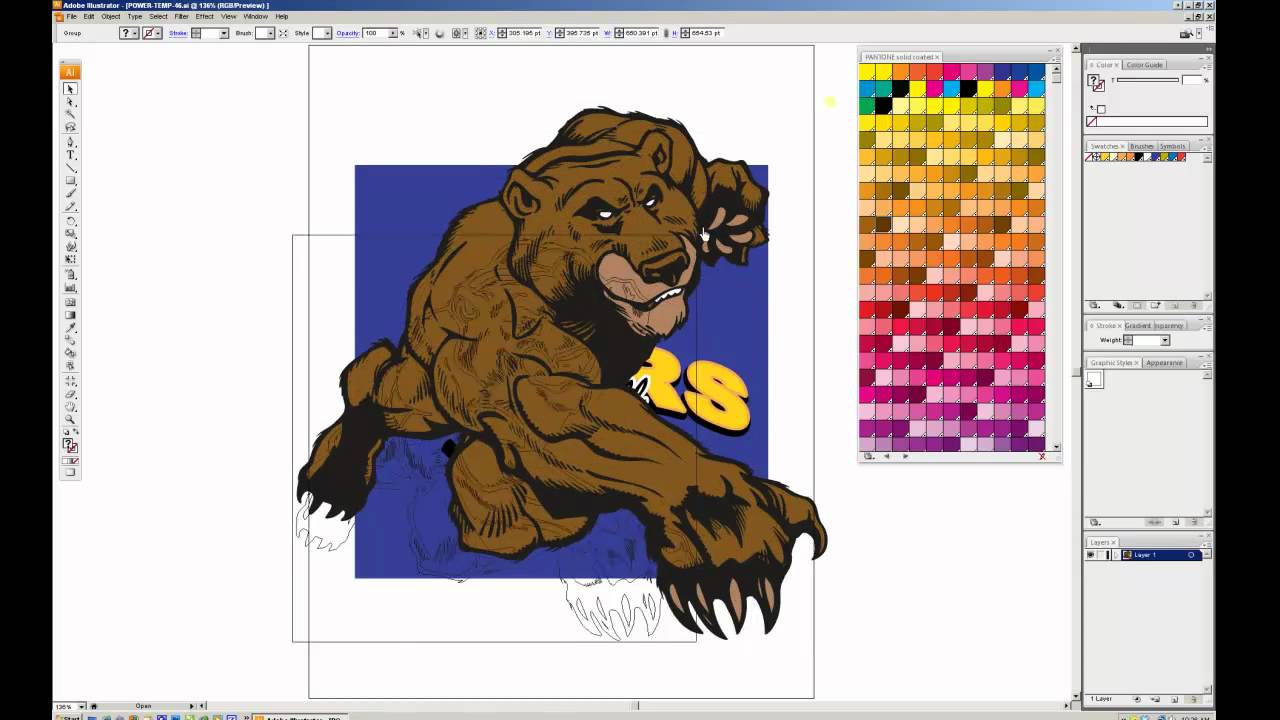Screen dimensions: 1280x720
Task: Open the Style dropdown in control bar
Action: 328,33
